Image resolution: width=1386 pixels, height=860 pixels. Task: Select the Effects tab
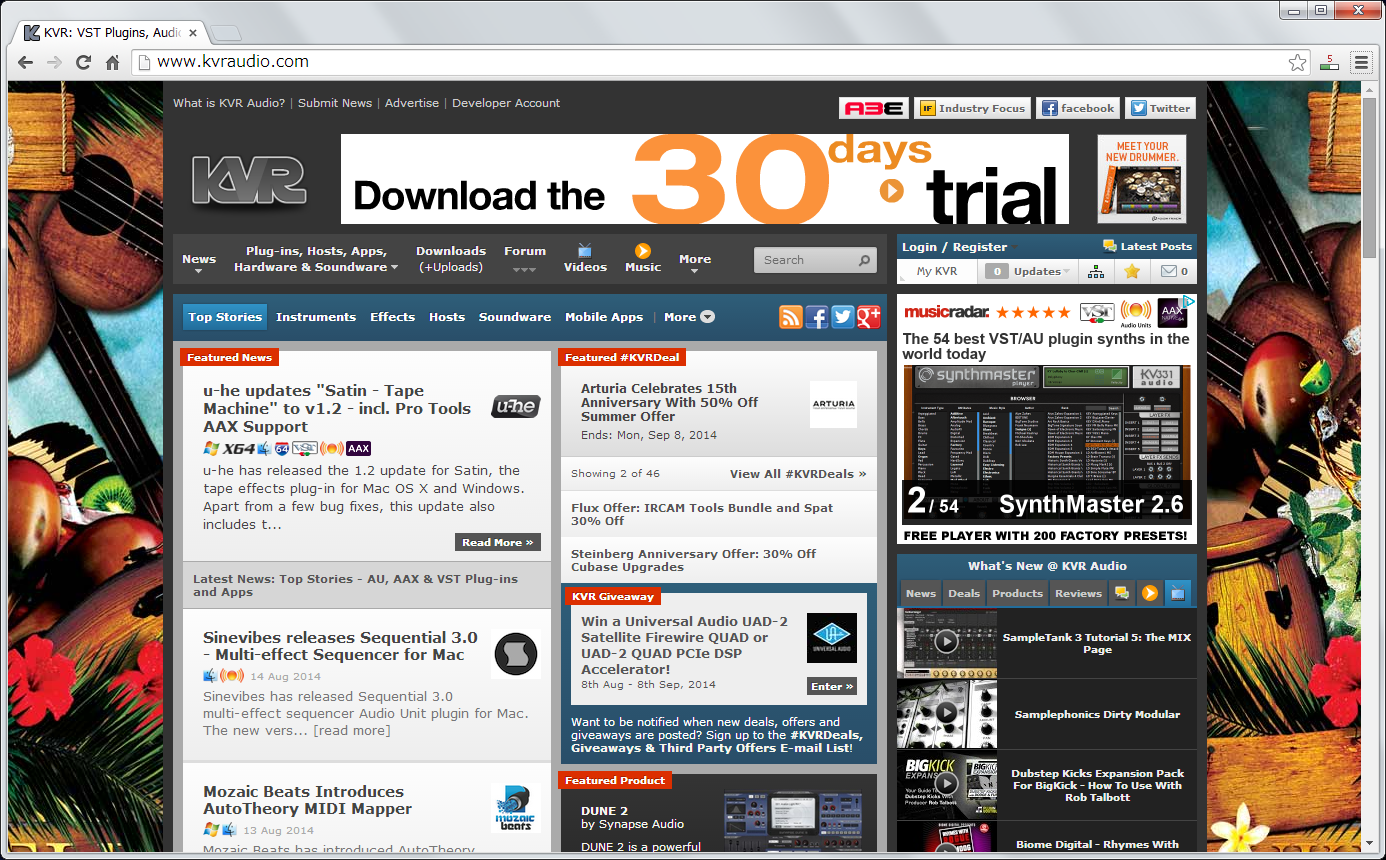point(392,317)
